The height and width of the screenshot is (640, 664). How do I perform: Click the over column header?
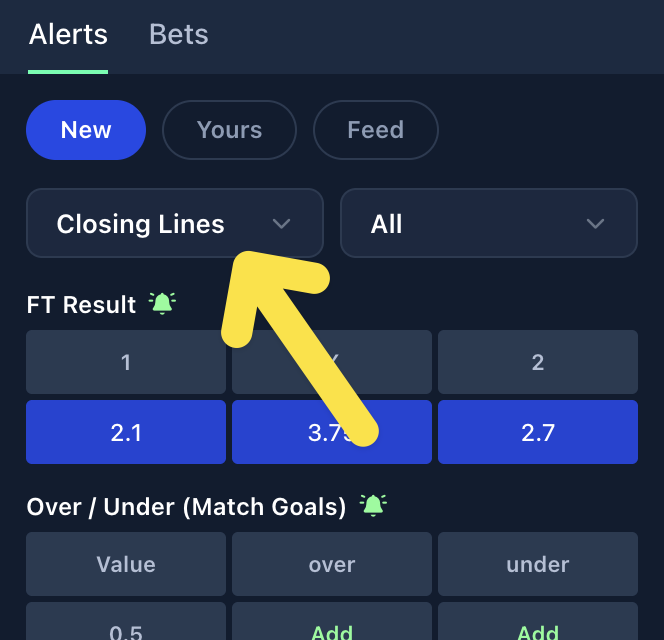pos(332,564)
